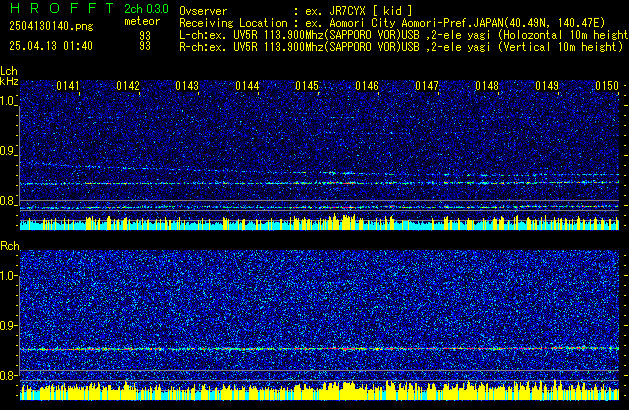Click the HROFFT title text
Viewport: 629px width, 410px height.
(62, 8)
